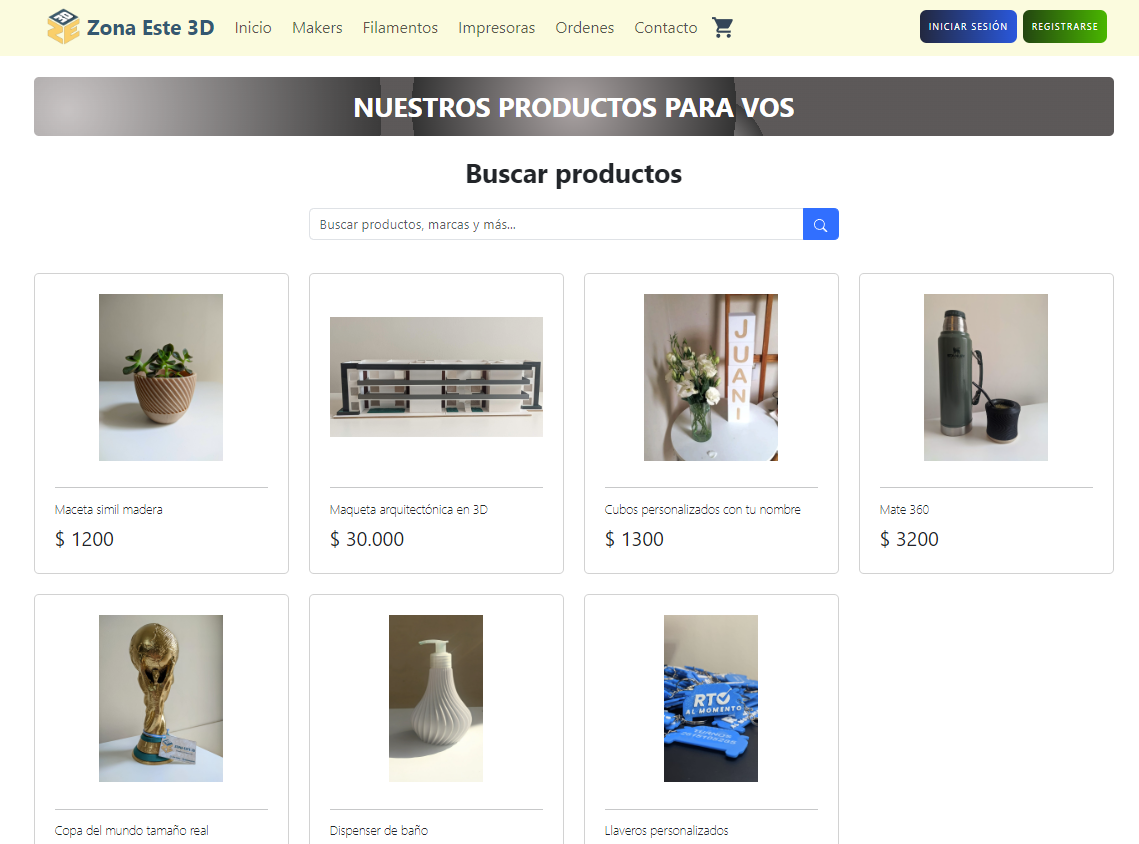View the Dispenser de baño picture
The image size is (1139, 844).
pos(436,698)
